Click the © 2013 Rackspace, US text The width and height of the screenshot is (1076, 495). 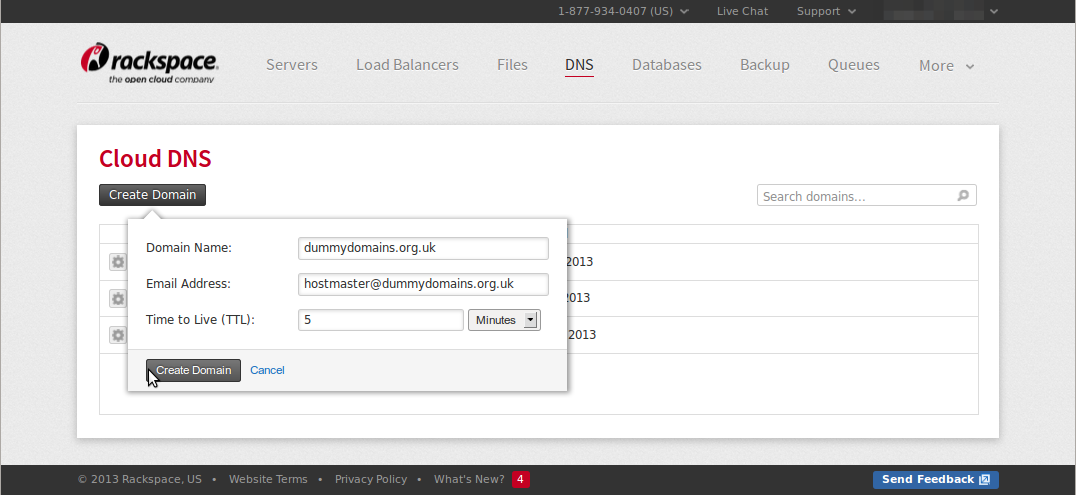pos(140,479)
